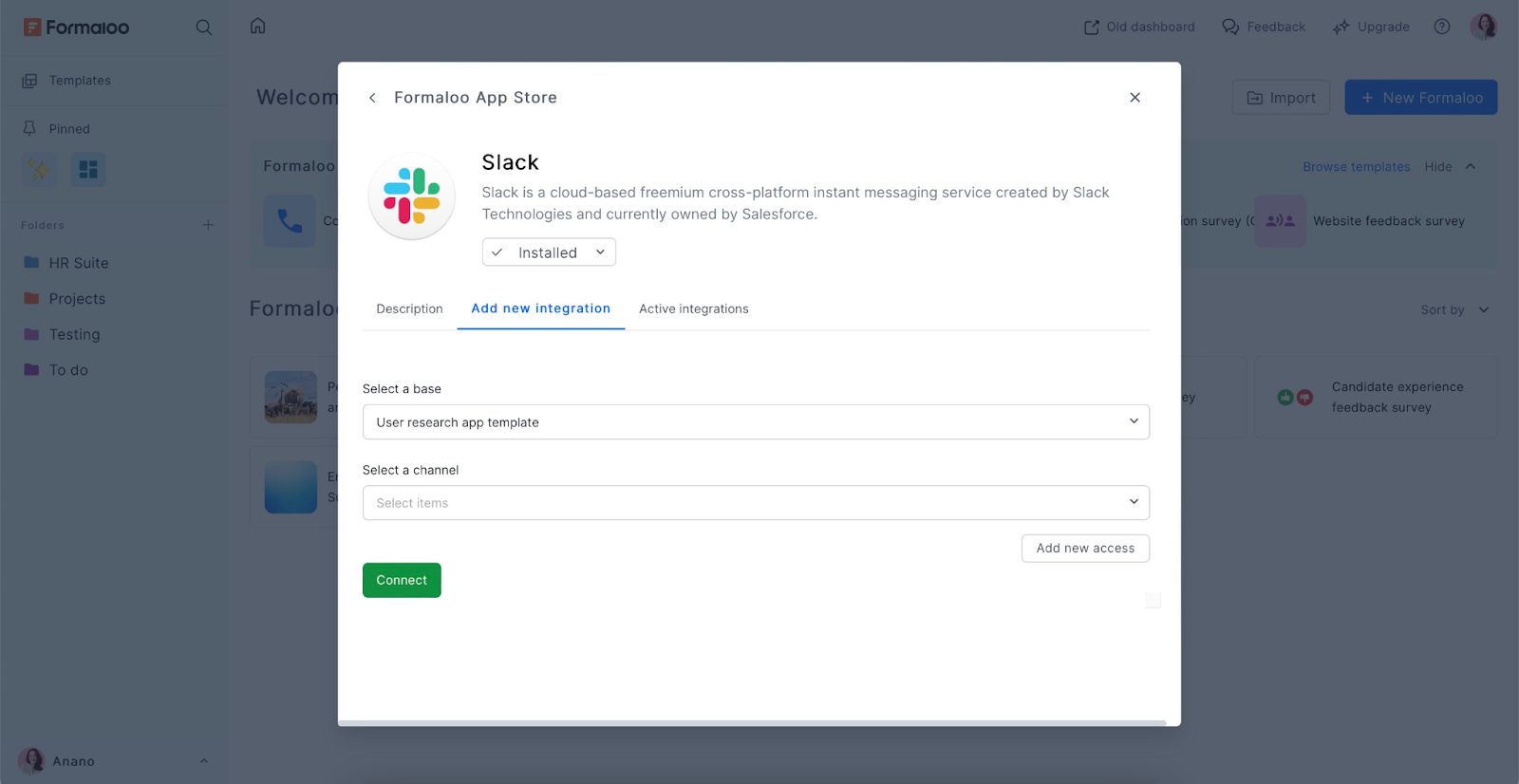Switch to Active integrations tab
1519x784 pixels.
pyautogui.click(x=694, y=308)
